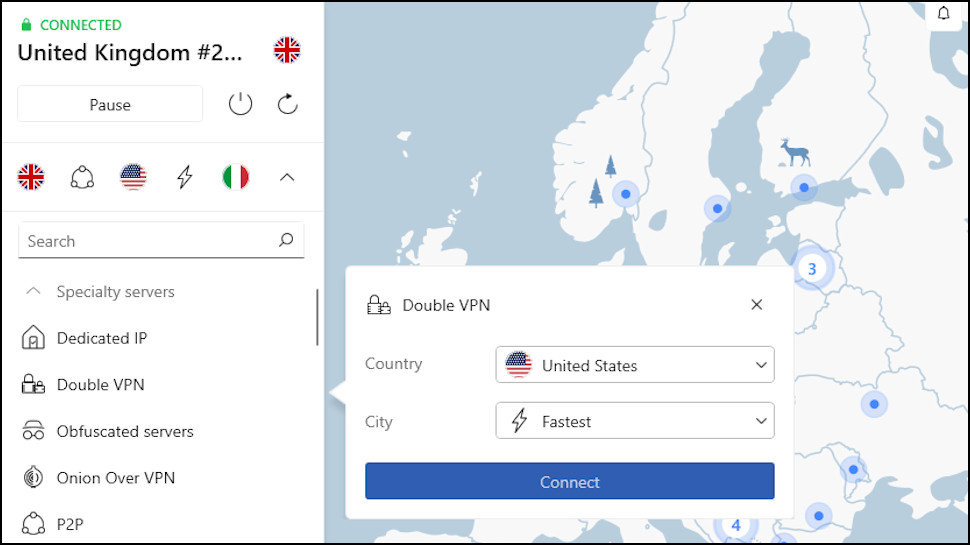This screenshot has width=970, height=545.
Task: Collapse the recent connections row chevron
Action: pos(287,178)
